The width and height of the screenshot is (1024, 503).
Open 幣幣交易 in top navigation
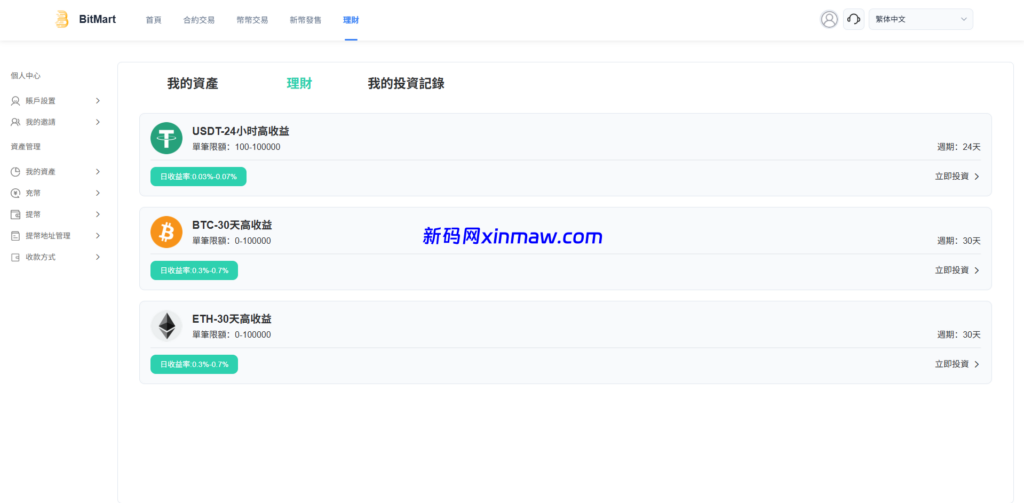coord(252,20)
